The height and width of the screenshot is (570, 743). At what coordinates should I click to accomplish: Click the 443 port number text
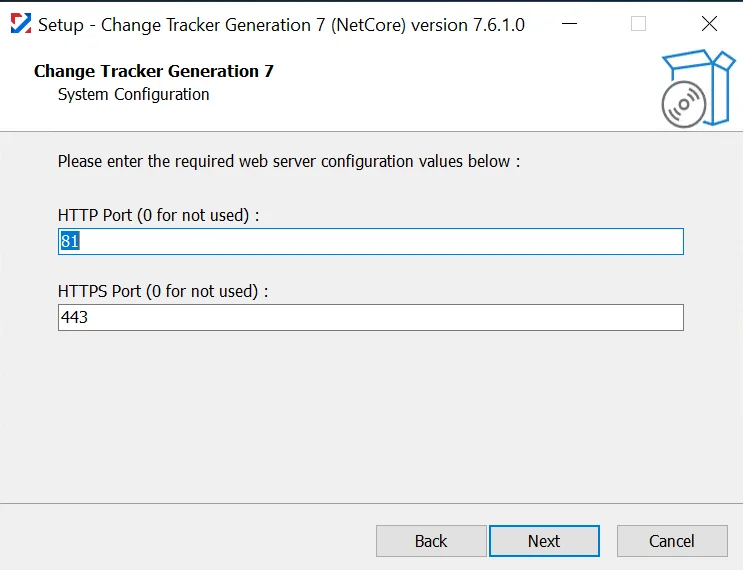[x=74, y=317]
